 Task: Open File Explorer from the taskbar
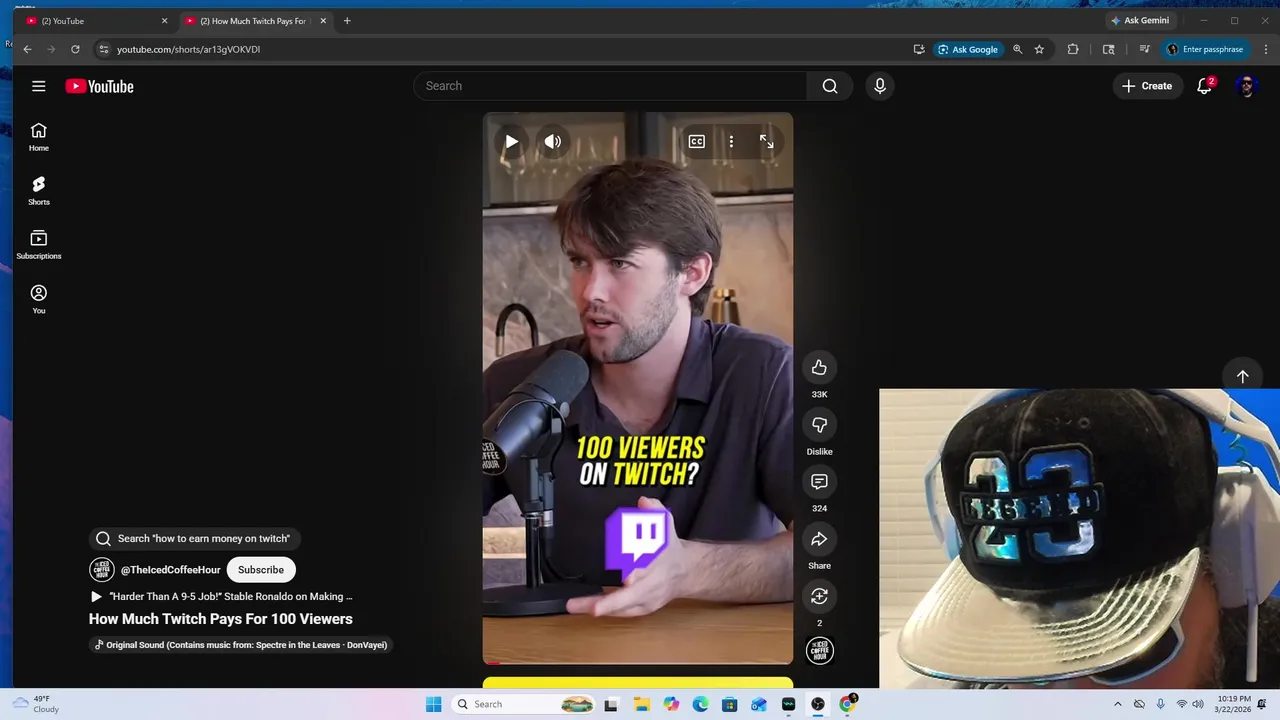[x=641, y=704]
